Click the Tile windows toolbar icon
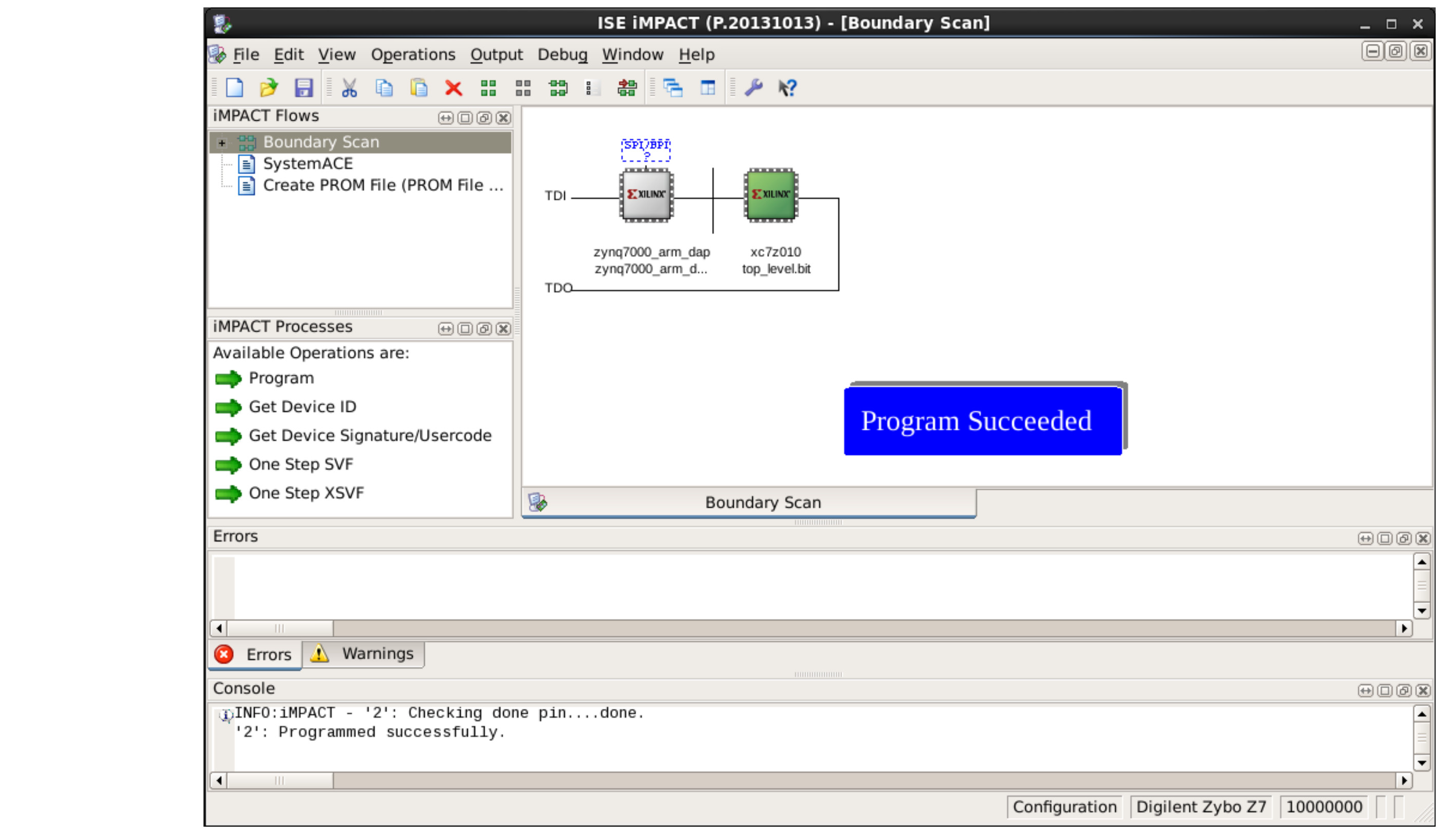The image size is (1446, 840). click(x=708, y=88)
